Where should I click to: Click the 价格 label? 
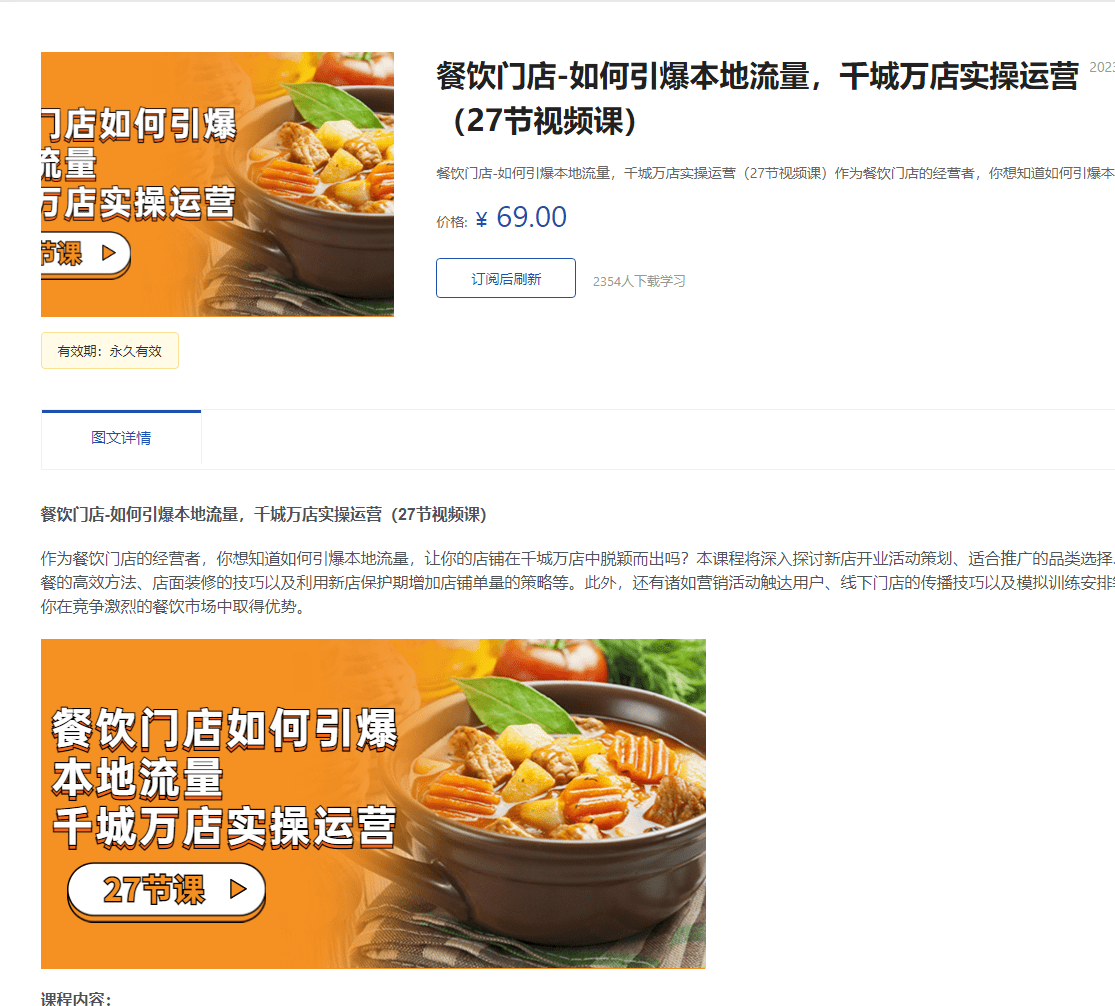(x=452, y=222)
